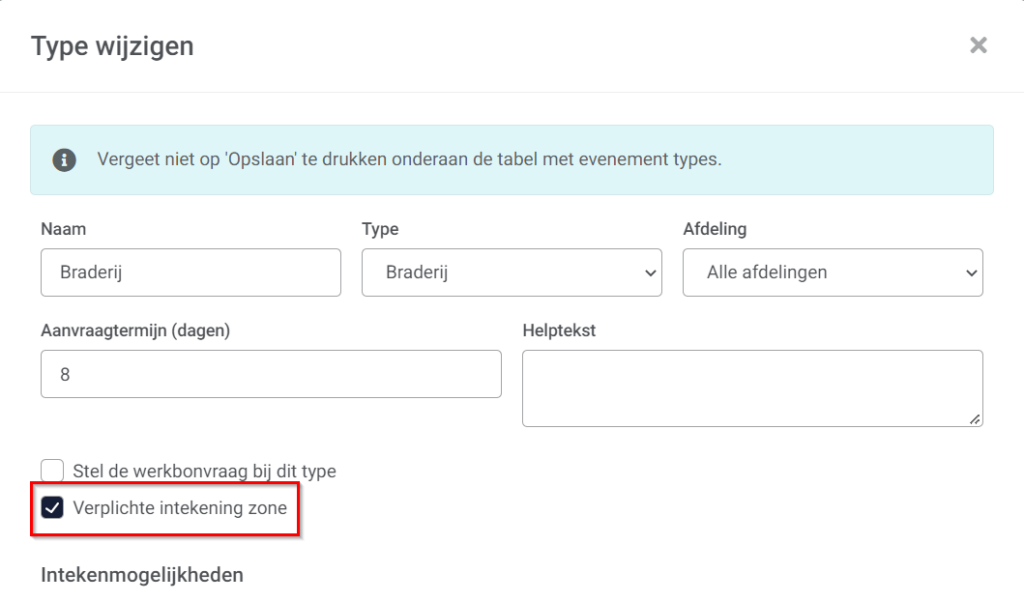Focus the Naam field containing Braderij
This screenshot has width=1024, height=602.
[191, 272]
